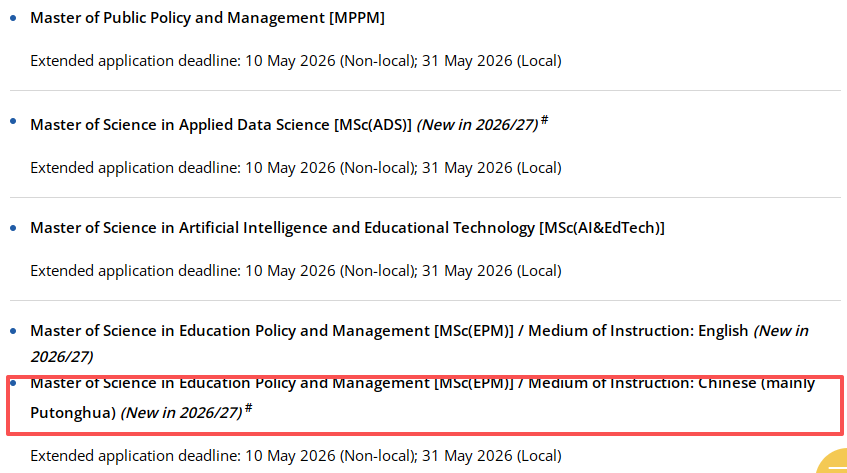Select MSc(EPM) with English medium of instruction
This screenshot has width=847, height=473.
click(388, 331)
